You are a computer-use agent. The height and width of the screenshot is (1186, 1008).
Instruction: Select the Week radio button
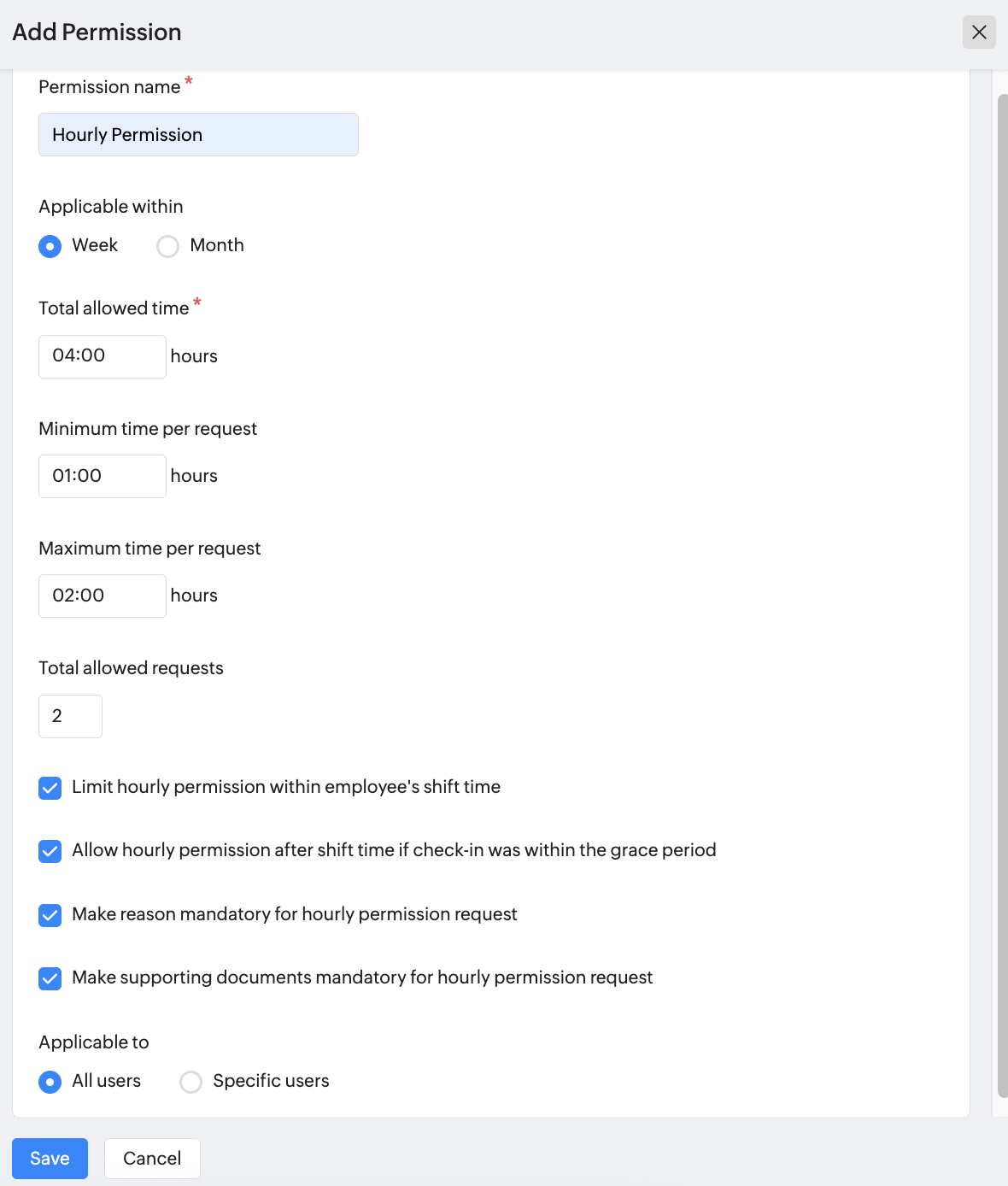pos(50,247)
